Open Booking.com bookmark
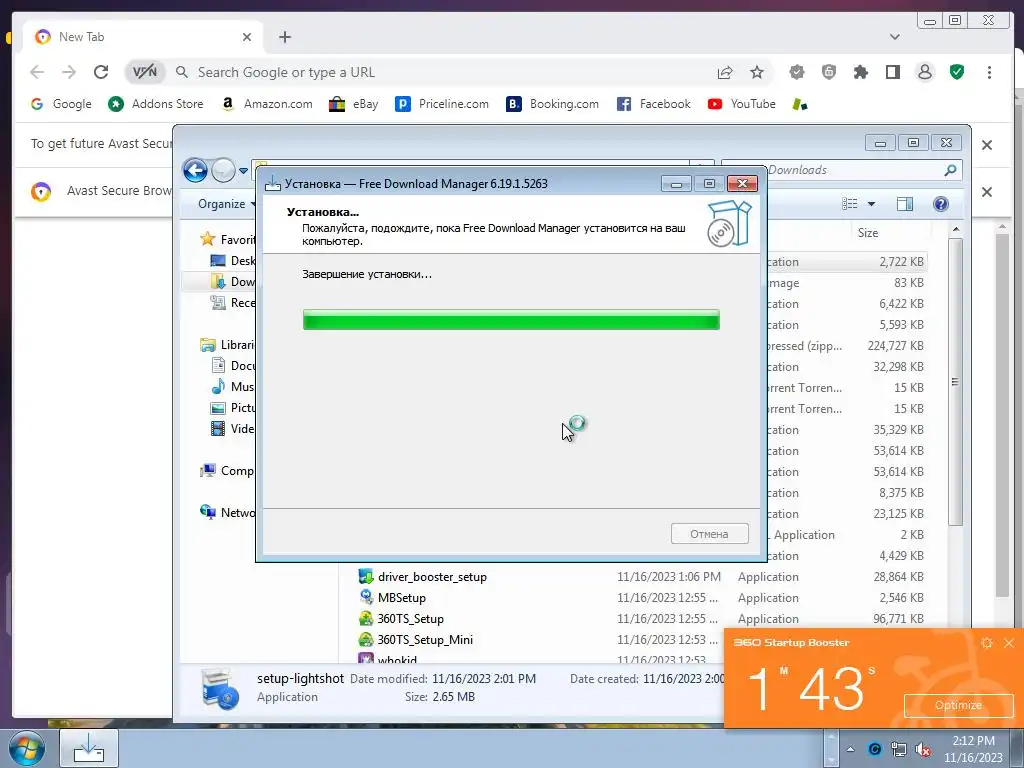The height and width of the screenshot is (768, 1024). pos(552,104)
